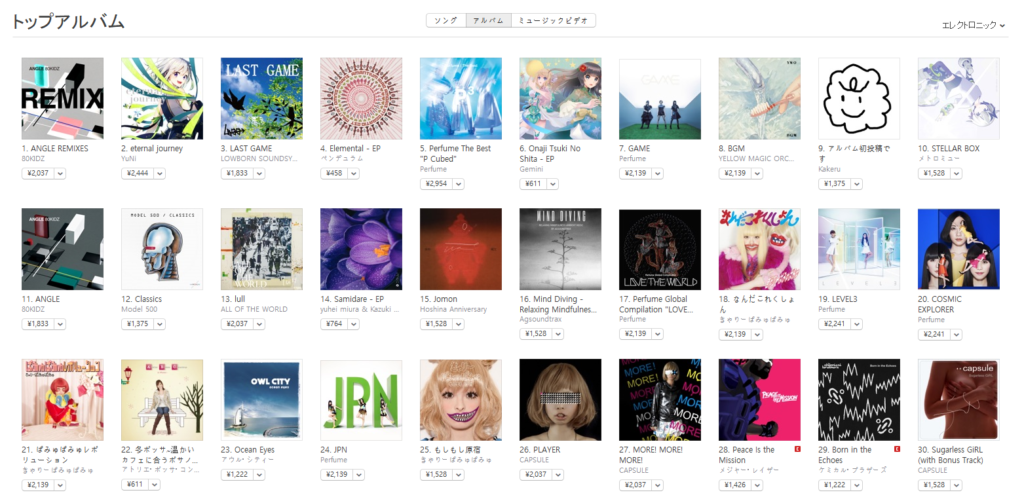Screen dimensions: 1024x501
Task: Click the explicit badge beside Peace Is the Mission
Action: (x=797, y=449)
